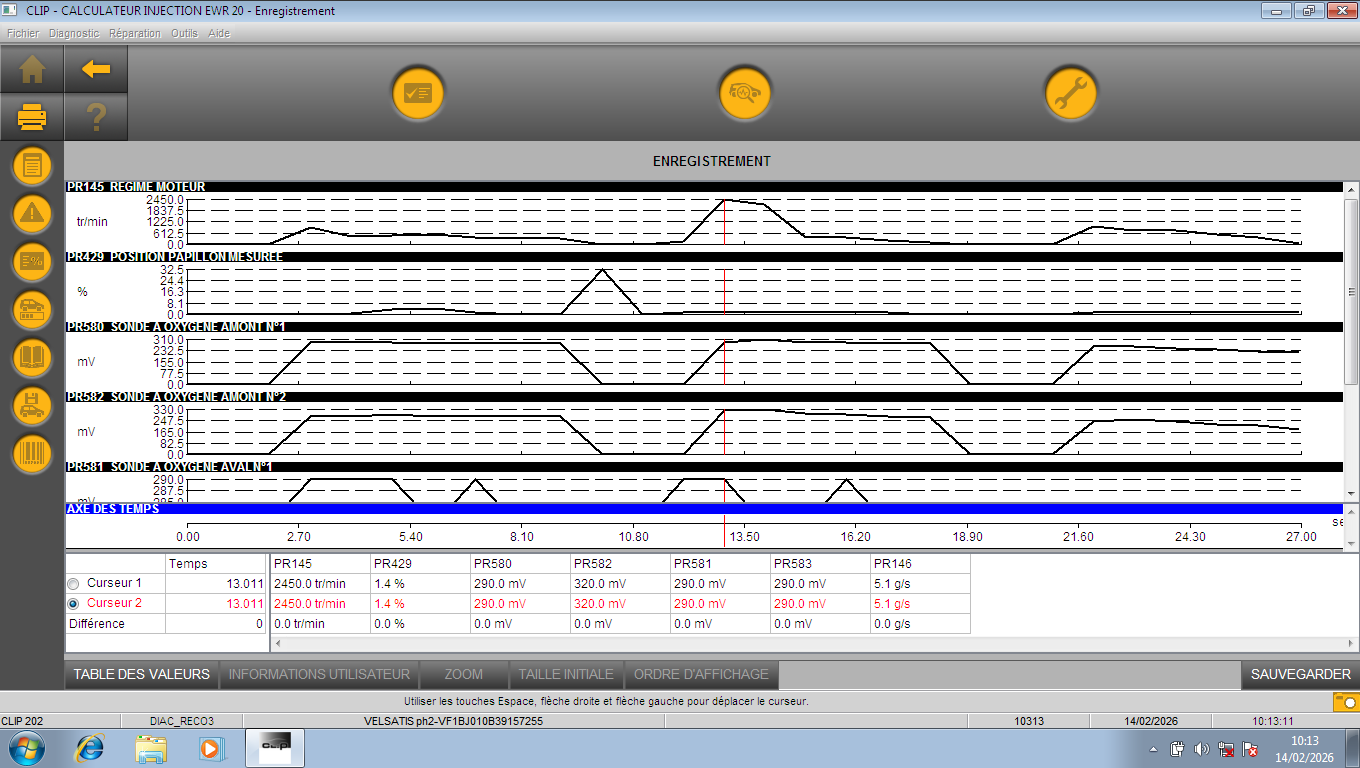Select the Curseur 2 radio button
The image size is (1360, 768).
point(73,604)
